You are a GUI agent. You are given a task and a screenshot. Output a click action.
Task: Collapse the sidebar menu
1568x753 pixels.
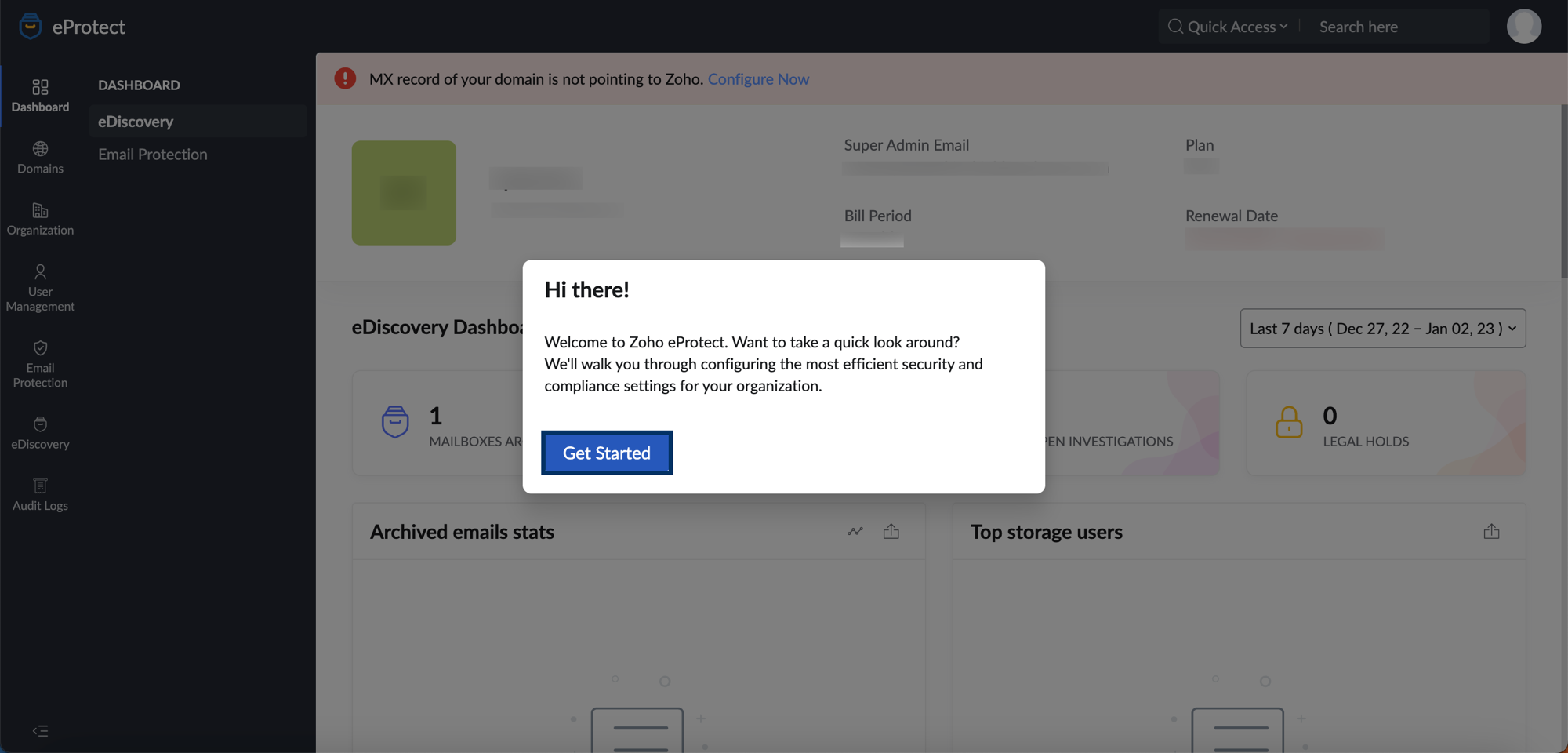pos(40,731)
